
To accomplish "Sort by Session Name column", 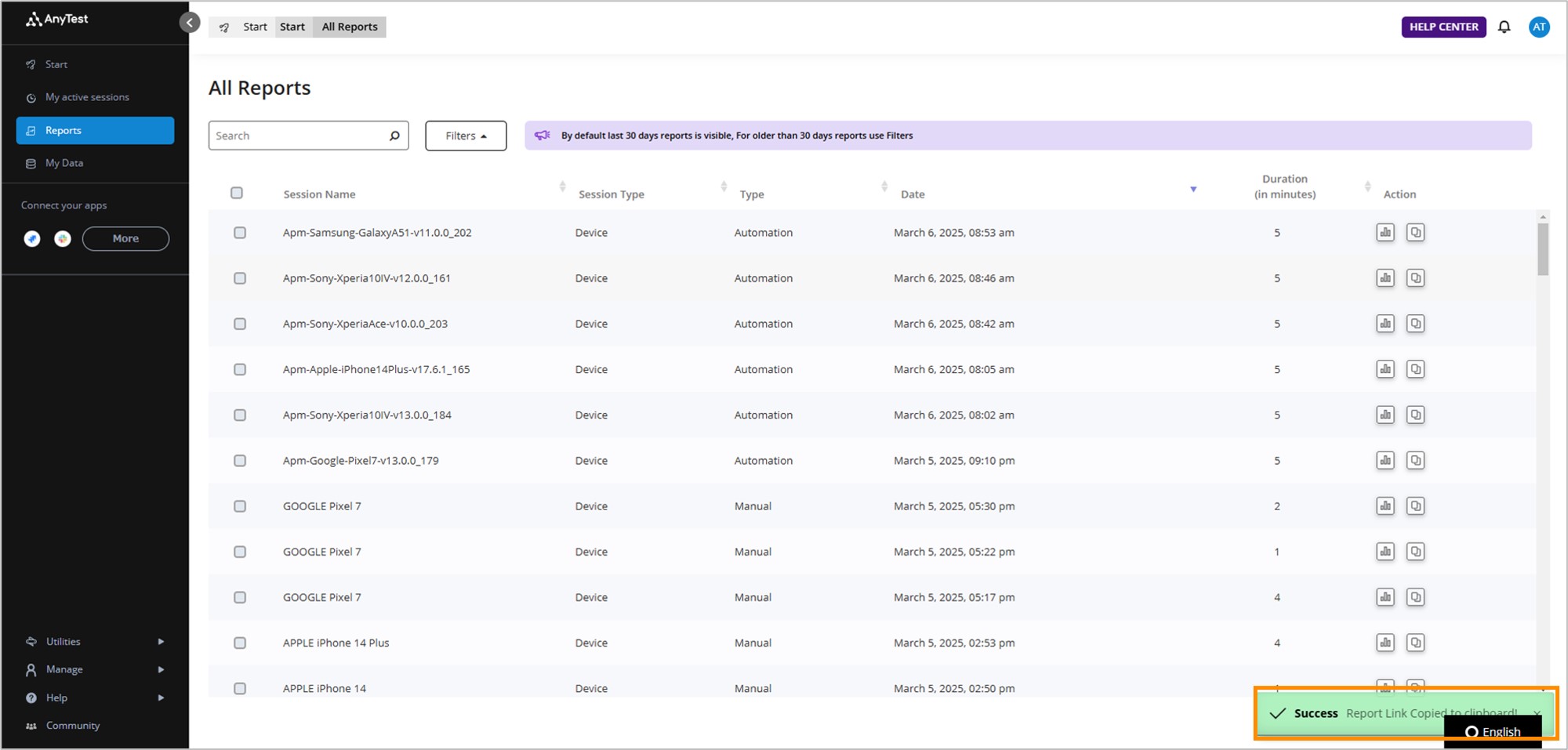I will click(562, 187).
